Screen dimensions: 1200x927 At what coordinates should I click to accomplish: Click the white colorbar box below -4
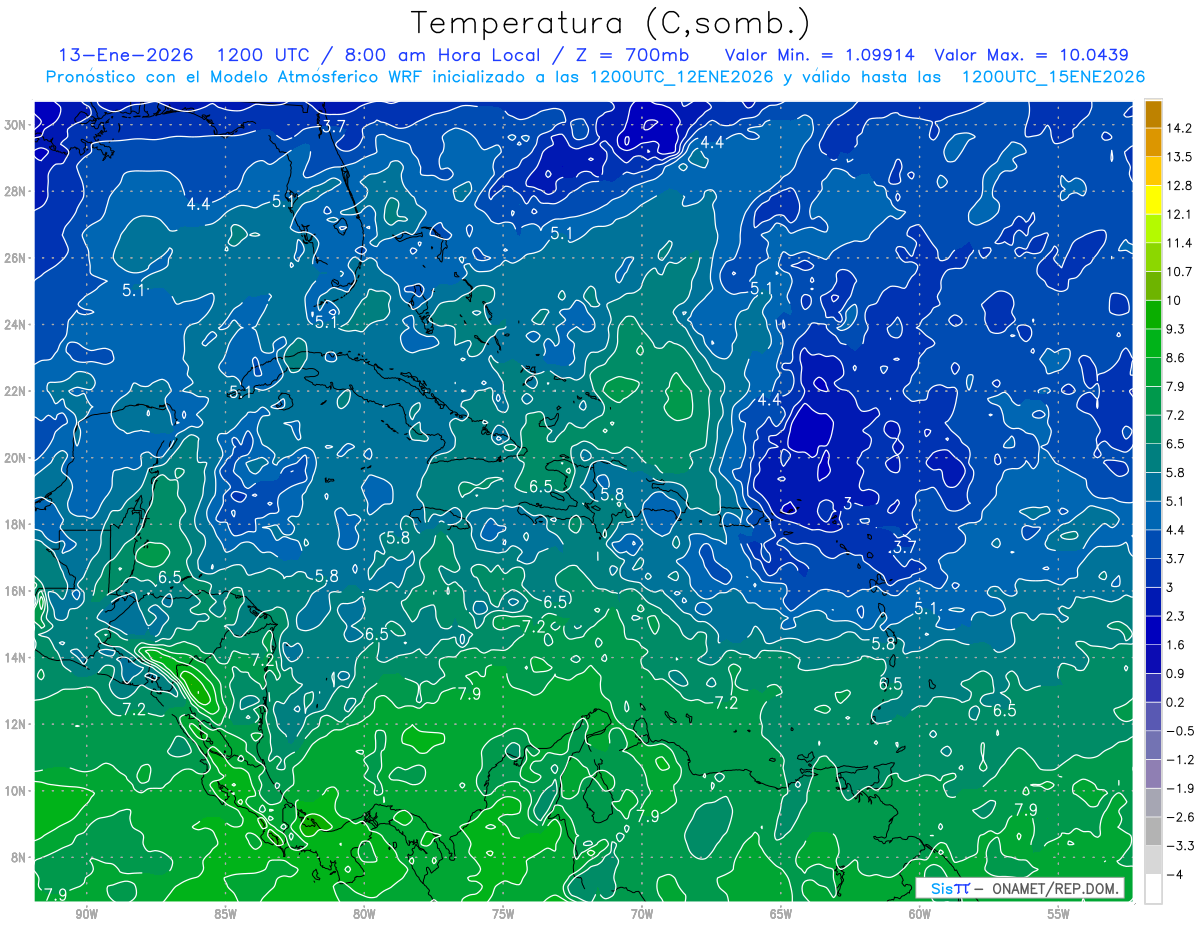pyautogui.click(x=1153, y=889)
